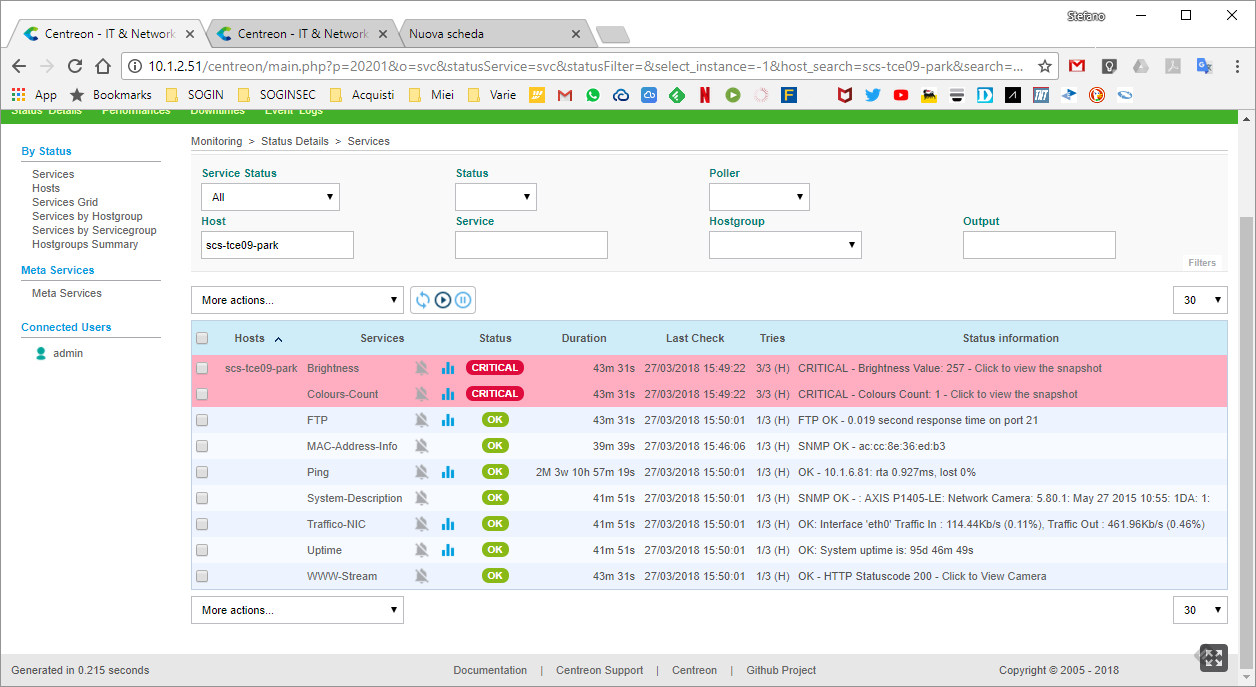Click the Centreon Support footer link
Image resolution: width=1256 pixels, height=687 pixels.
600,670
